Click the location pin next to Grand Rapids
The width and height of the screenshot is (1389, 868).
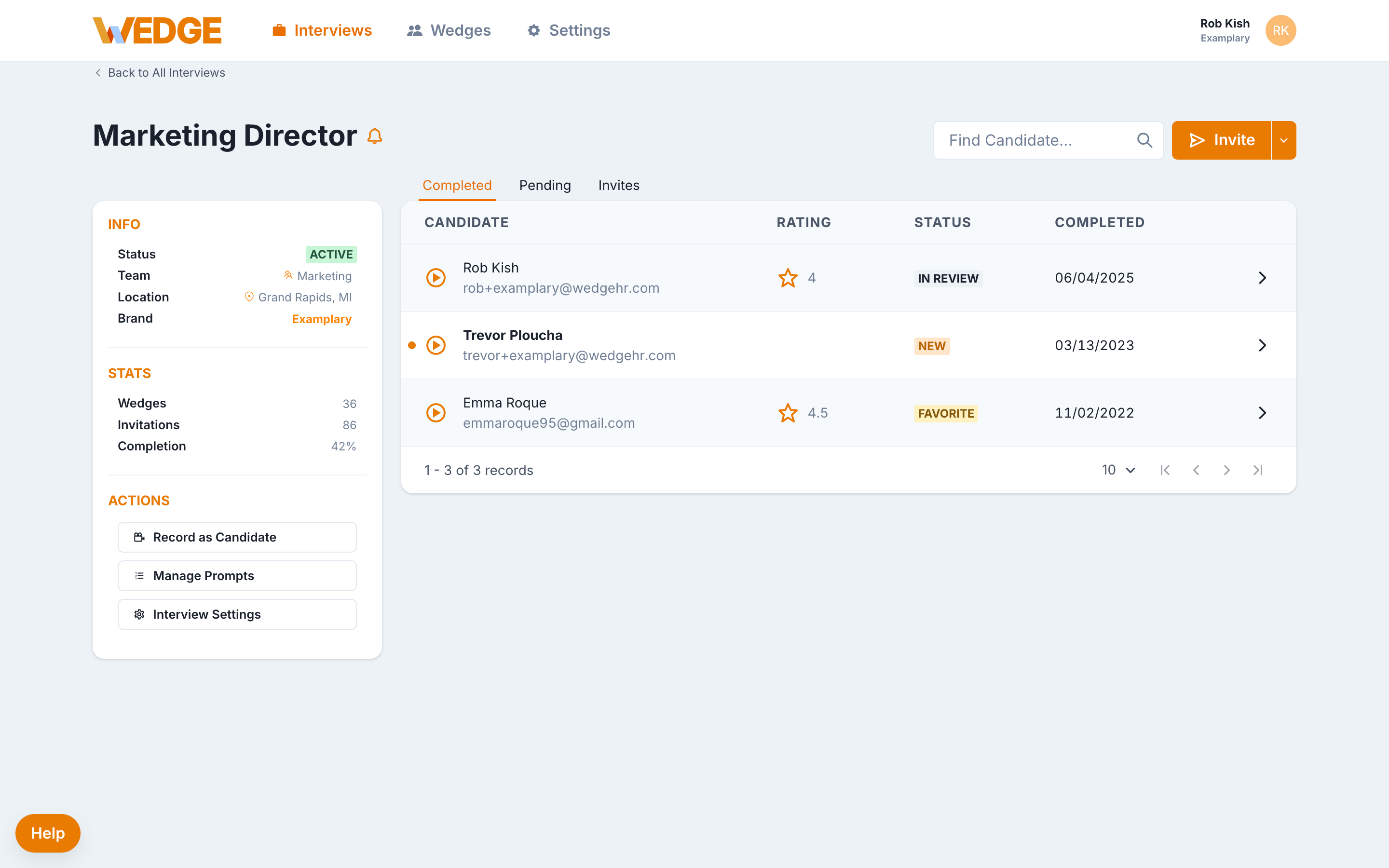pos(249,297)
